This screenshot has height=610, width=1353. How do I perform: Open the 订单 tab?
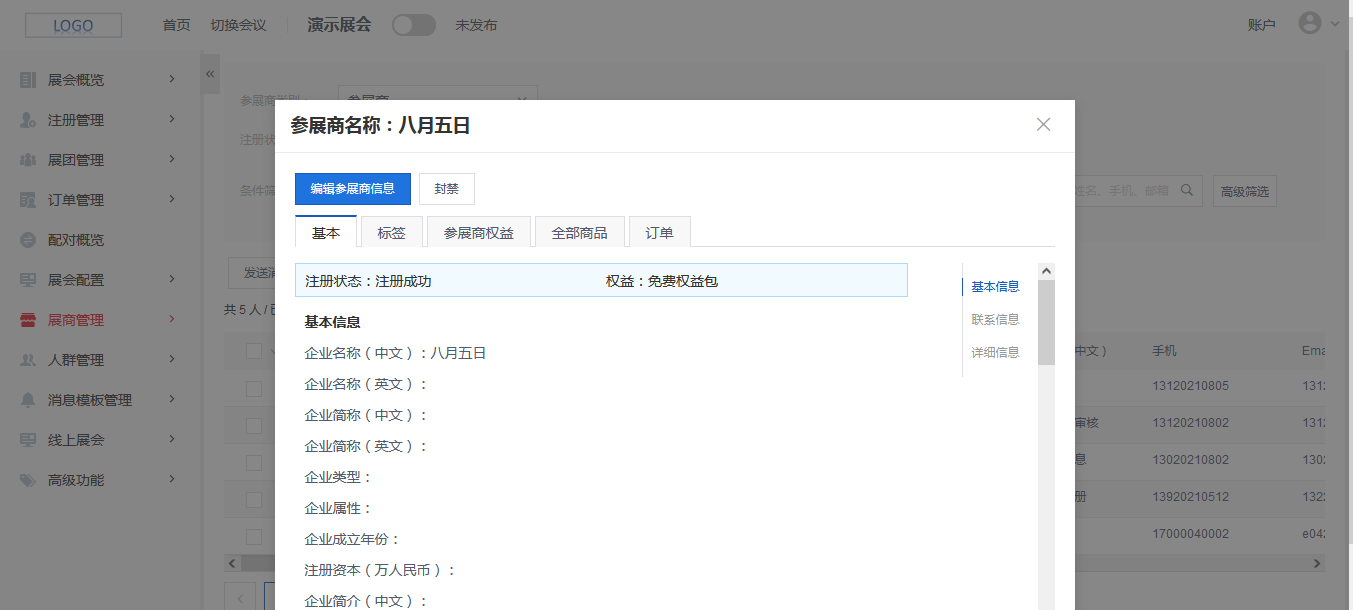tap(660, 232)
